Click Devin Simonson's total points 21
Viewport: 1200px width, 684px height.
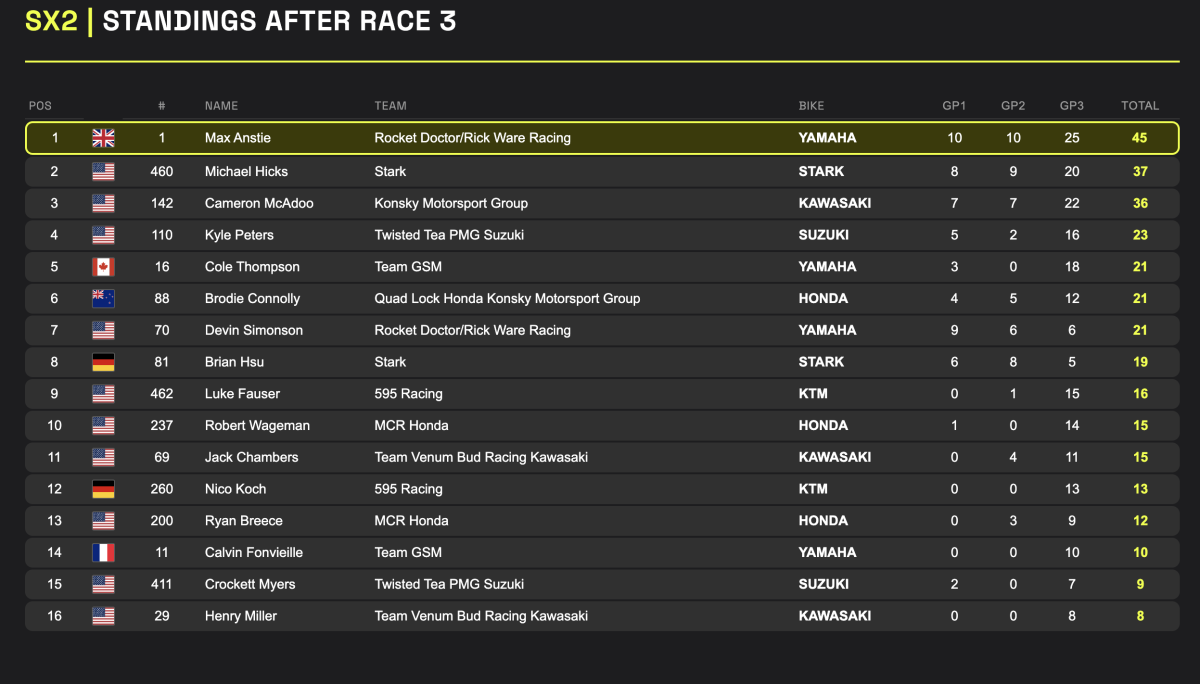click(x=1140, y=330)
